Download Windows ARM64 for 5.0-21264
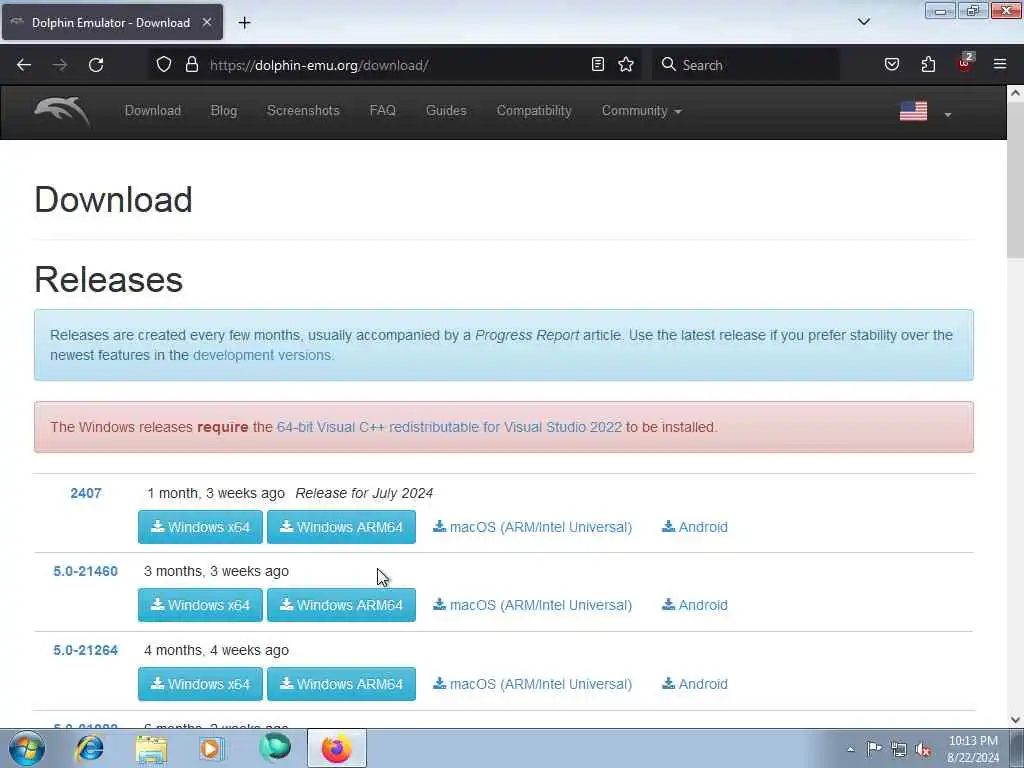Image resolution: width=1024 pixels, height=768 pixels. (342, 684)
